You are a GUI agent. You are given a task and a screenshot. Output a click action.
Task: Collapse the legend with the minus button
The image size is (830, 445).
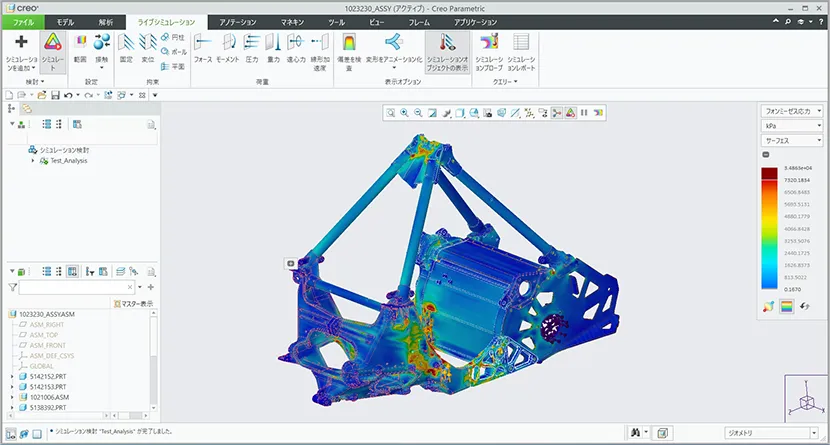pyautogui.click(x=765, y=155)
